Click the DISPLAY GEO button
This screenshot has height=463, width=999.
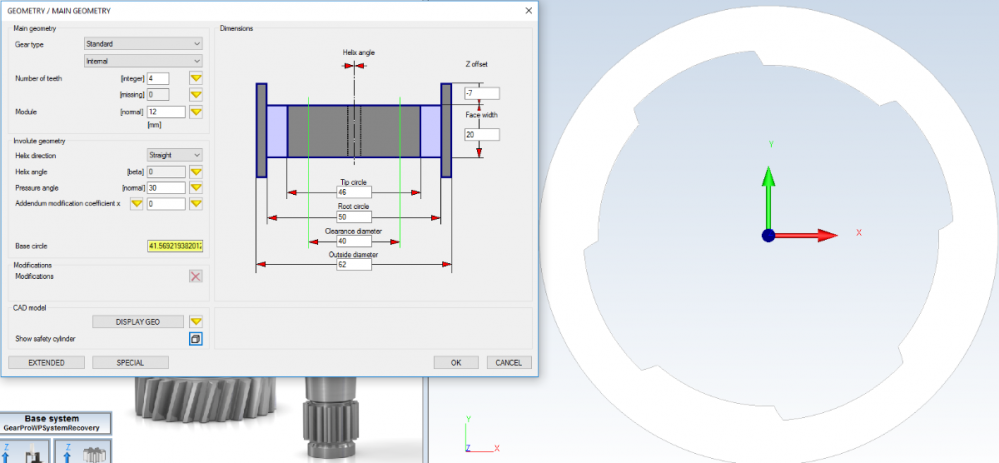tap(138, 322)
